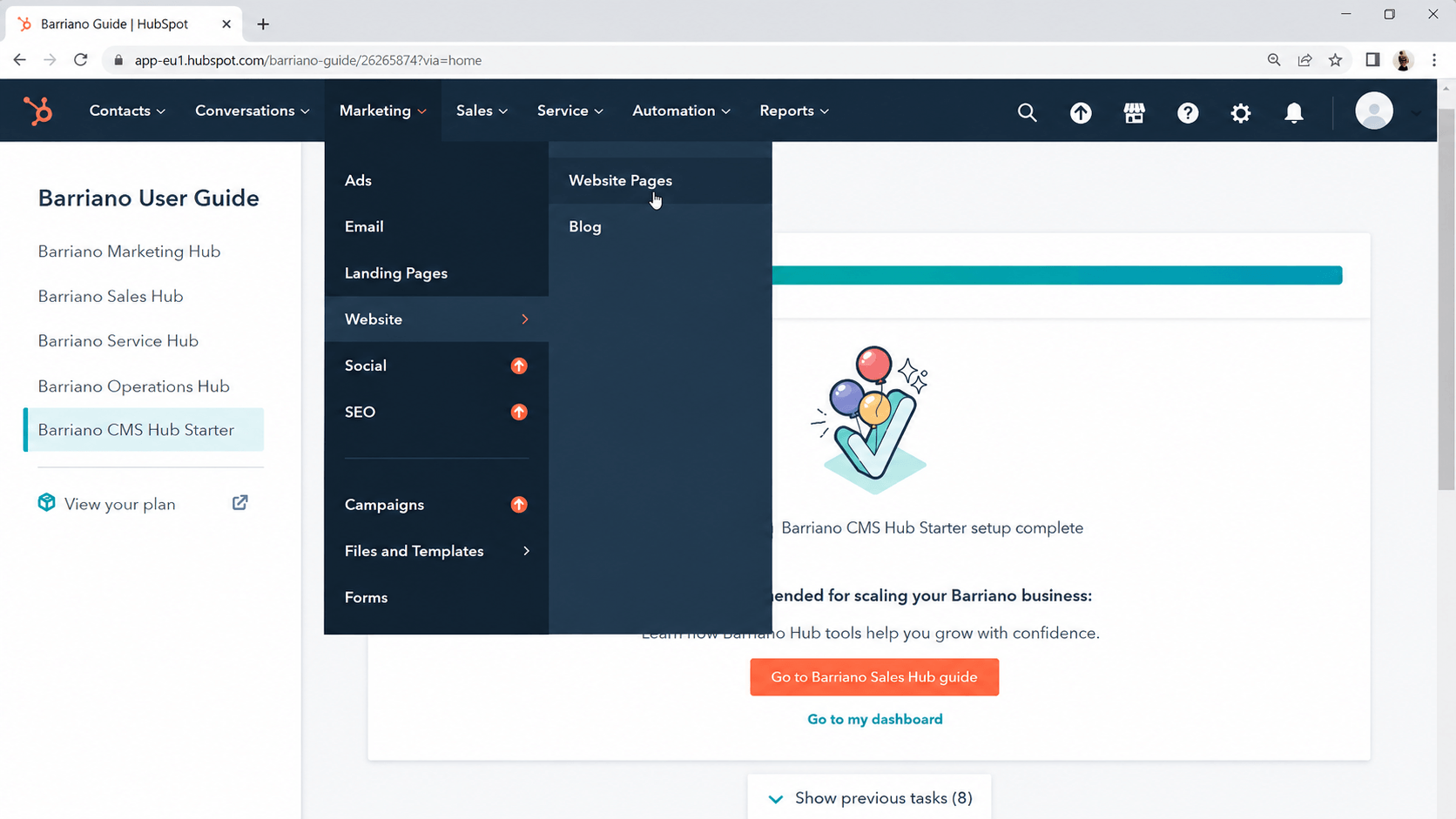Click the browser zoom magnifier icon
The height and width of the screenshot is (819, 1456).
[x=1274, y=60]
